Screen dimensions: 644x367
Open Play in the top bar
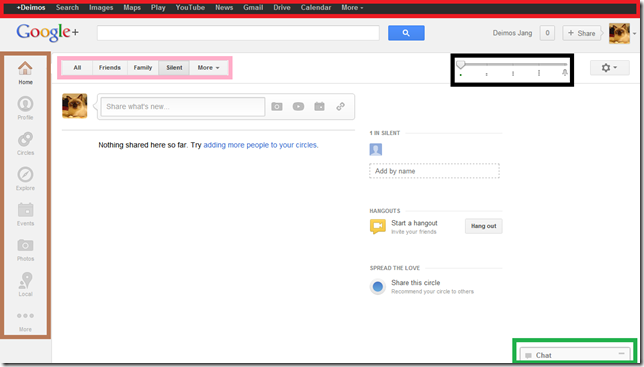coord(158,7)
